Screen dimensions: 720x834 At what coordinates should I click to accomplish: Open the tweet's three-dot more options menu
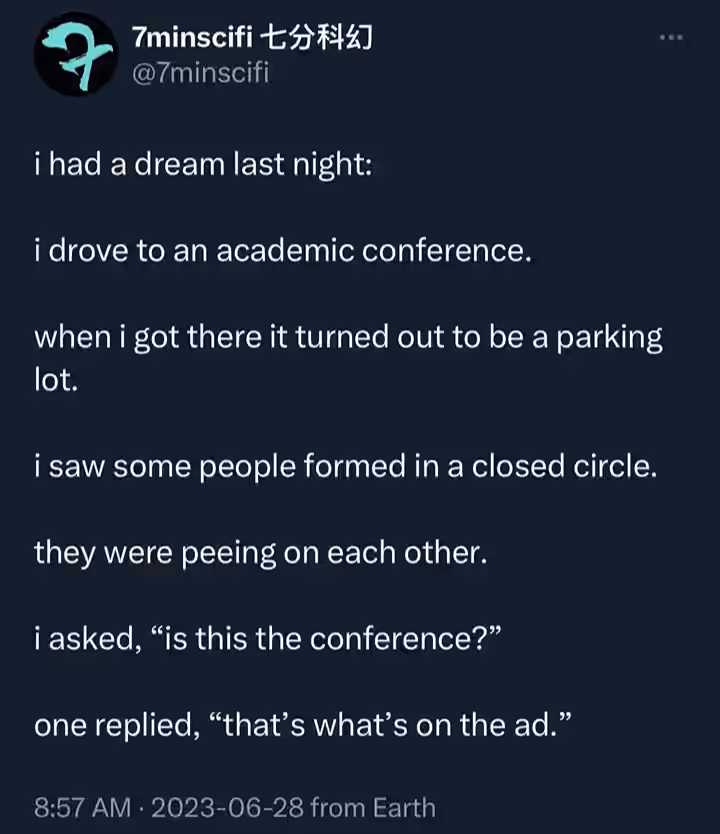pos(671,37)
